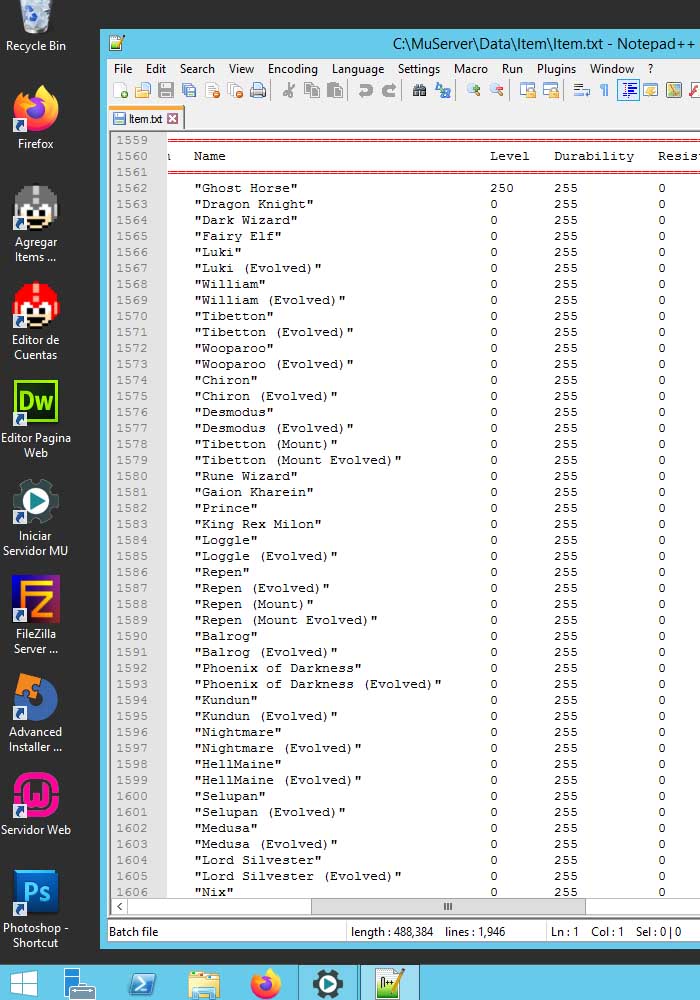Click the Save toolbar icon
700x1000 pixels.
tap(166, 91)
